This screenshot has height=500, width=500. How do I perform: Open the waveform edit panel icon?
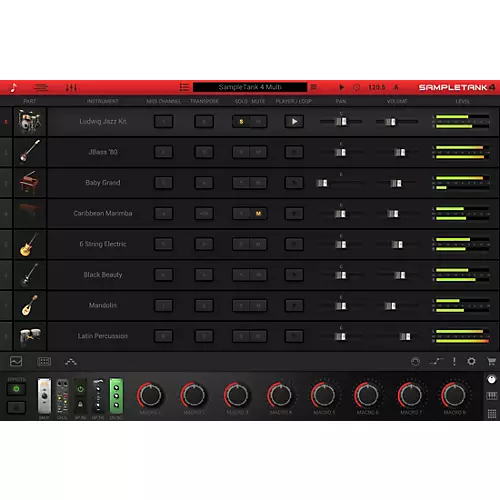[x=16, y=361]
